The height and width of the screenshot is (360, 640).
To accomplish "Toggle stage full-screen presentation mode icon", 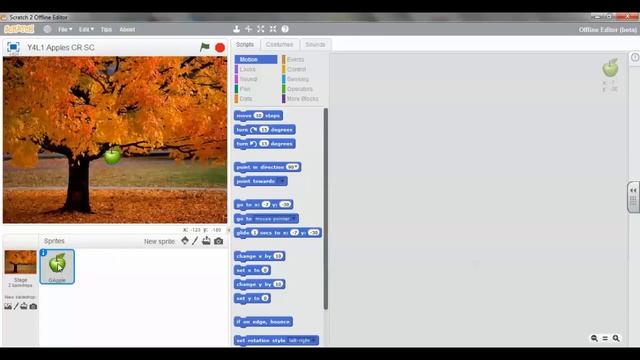I will point(13,47).
